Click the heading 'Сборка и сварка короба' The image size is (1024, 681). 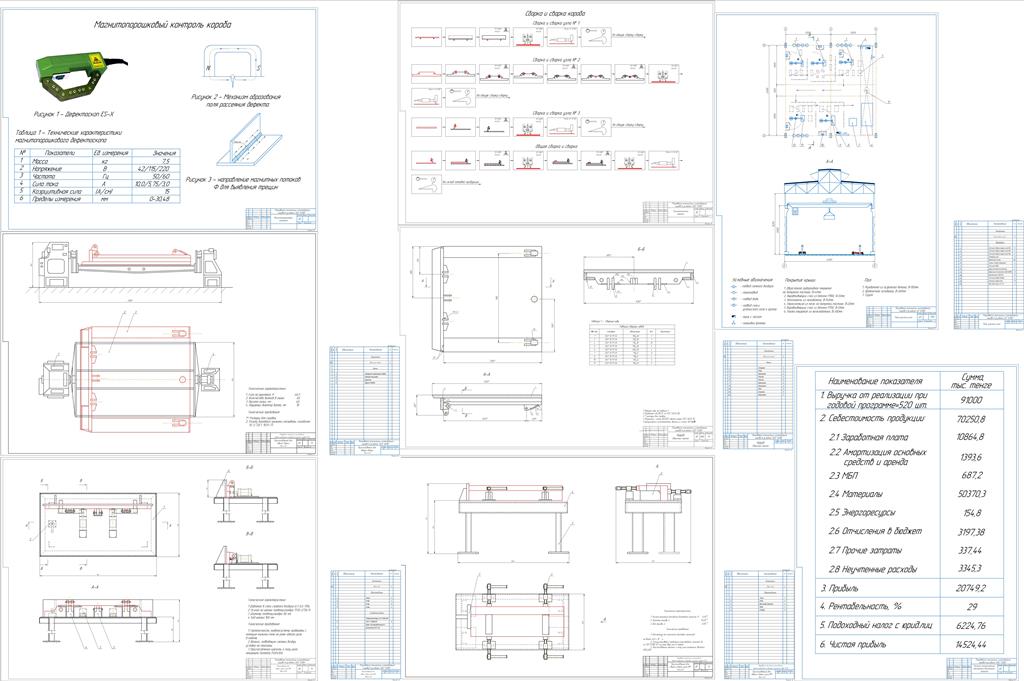tap(555, 13)
